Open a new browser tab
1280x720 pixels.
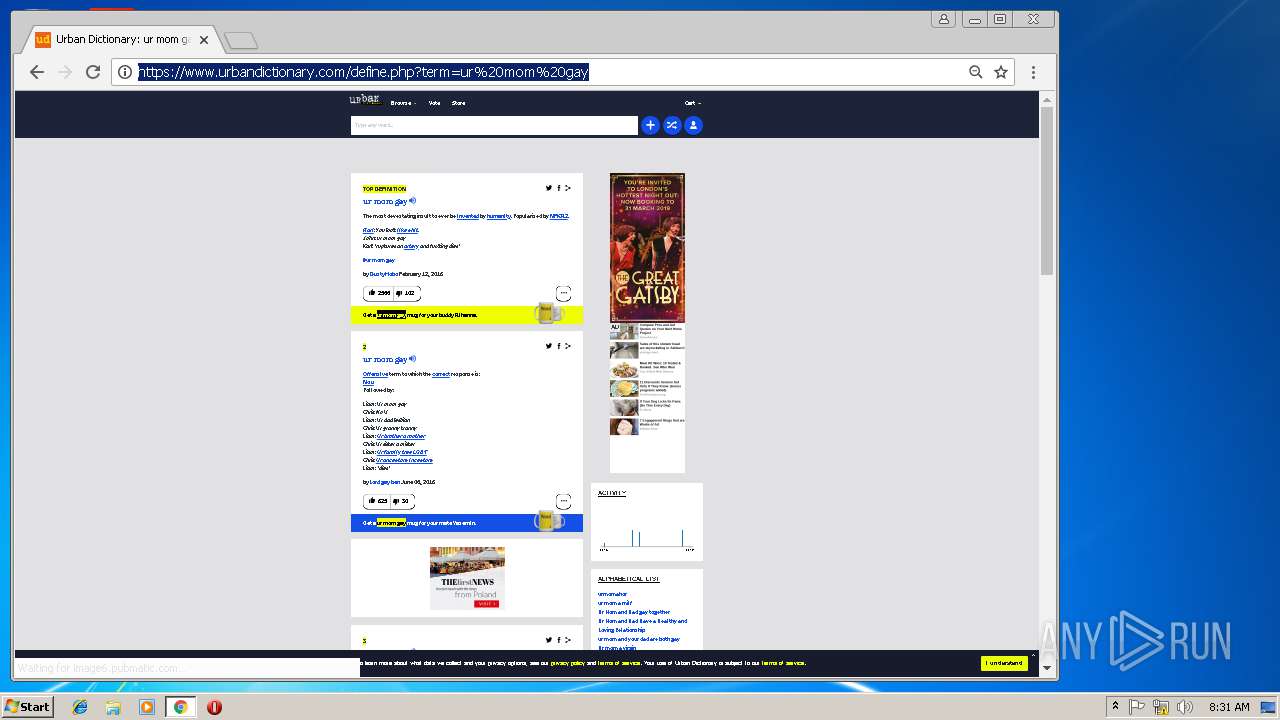[241, 41]
